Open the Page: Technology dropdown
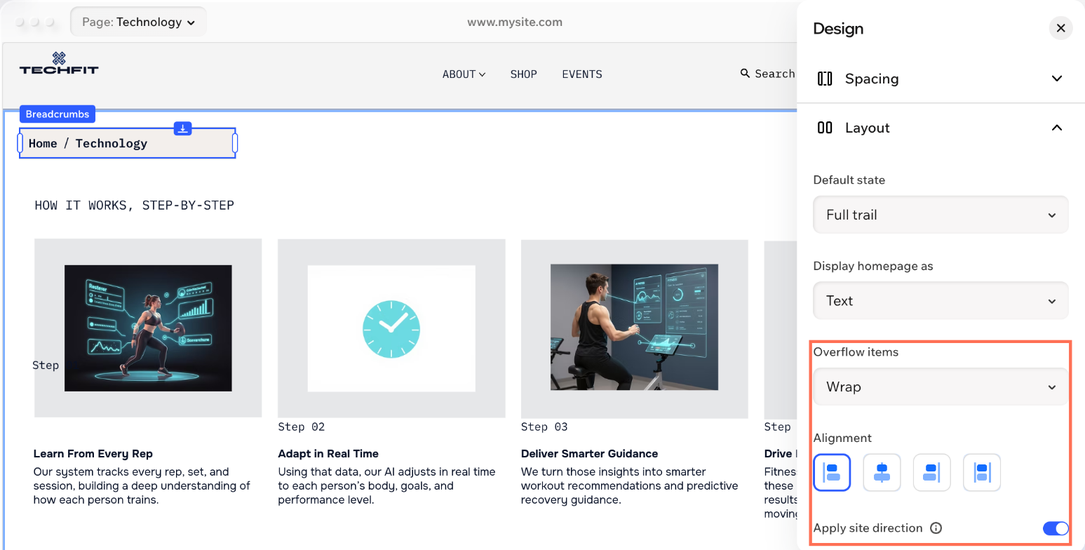1085x550 pixels. tap(138, 22)
